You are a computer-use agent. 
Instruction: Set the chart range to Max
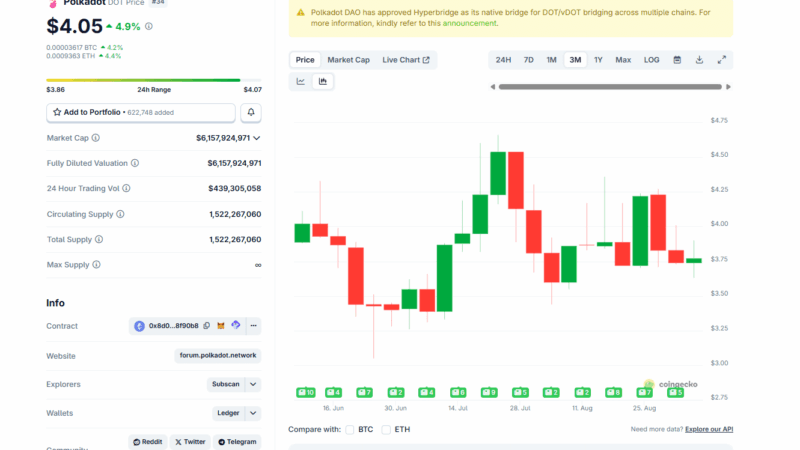pyautogui.click(x=623, y=60)
